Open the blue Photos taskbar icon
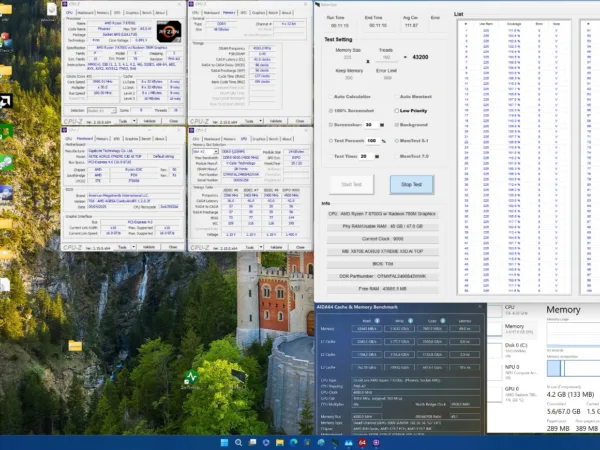This screenshot has width=600, height=450. 348,442
